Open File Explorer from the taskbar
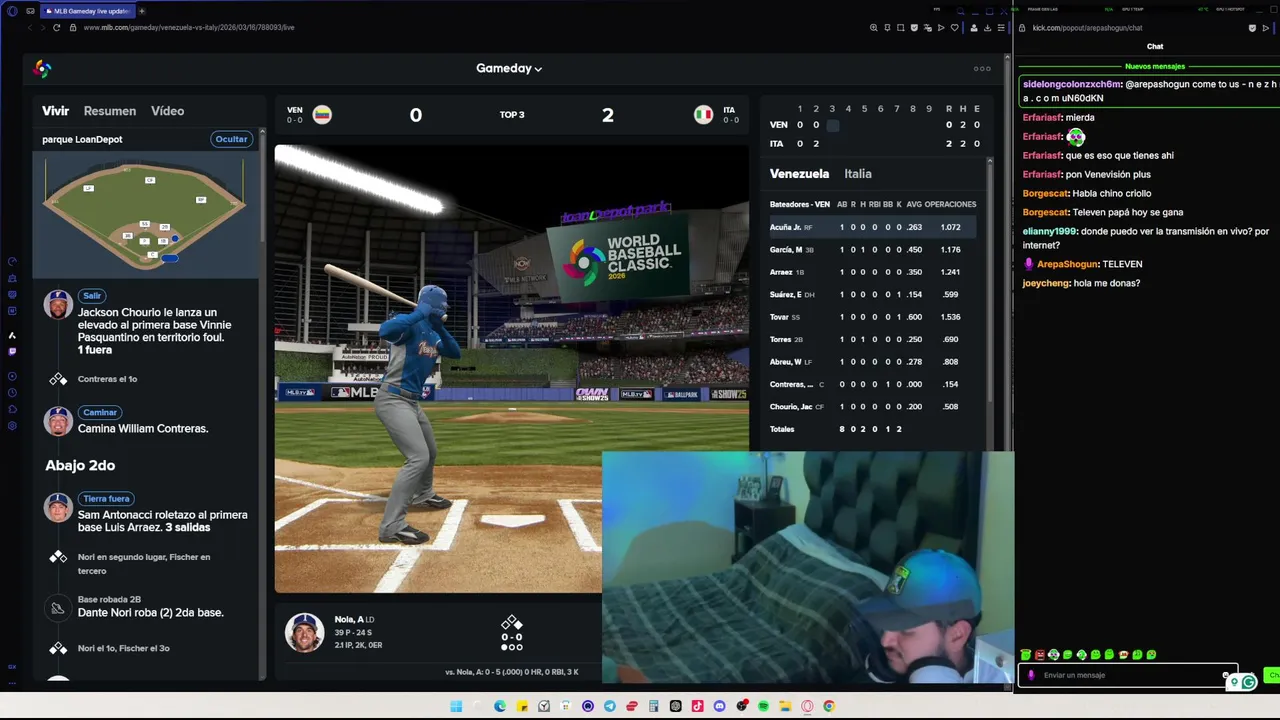The width and height of the screenshot is (1280, 720). (785, 706)
